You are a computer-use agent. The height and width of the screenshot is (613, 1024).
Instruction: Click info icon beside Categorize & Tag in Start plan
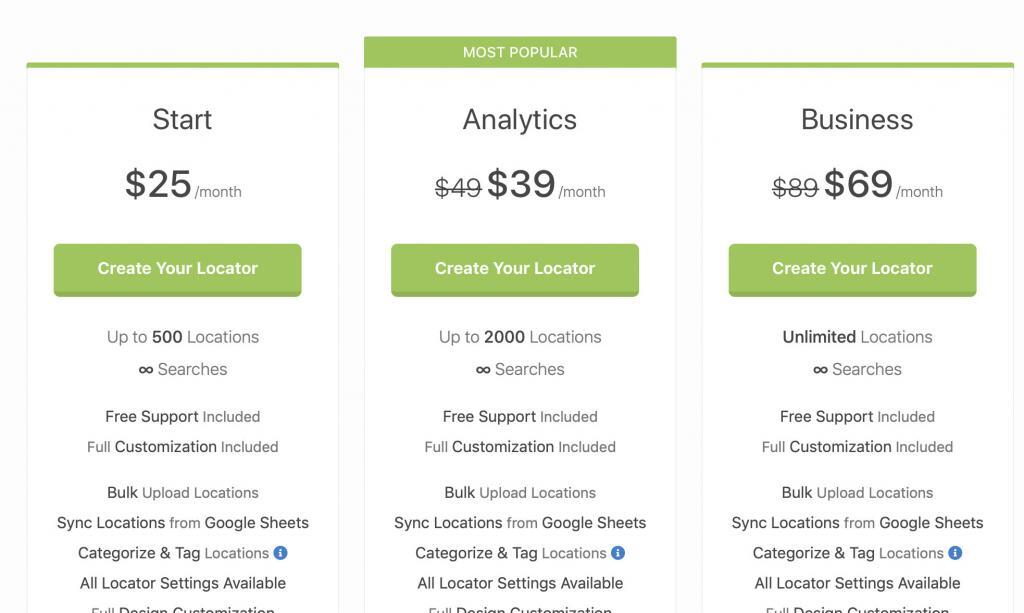coord(281,553)
